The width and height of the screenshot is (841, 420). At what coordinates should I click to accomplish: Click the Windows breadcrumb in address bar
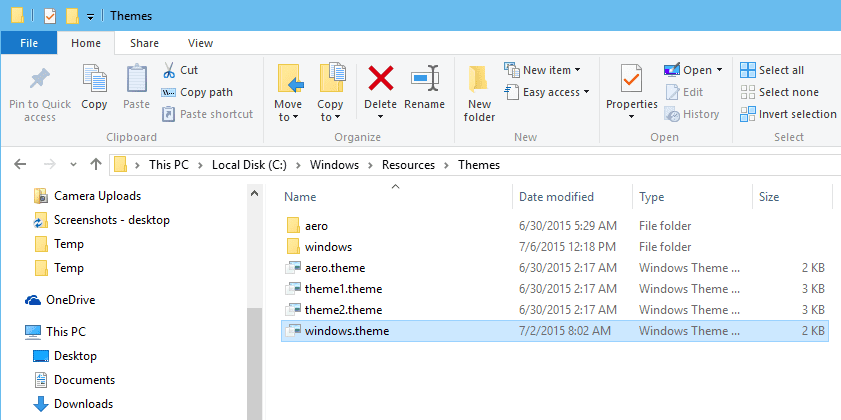pyautogui.click(x=334, y=165)
